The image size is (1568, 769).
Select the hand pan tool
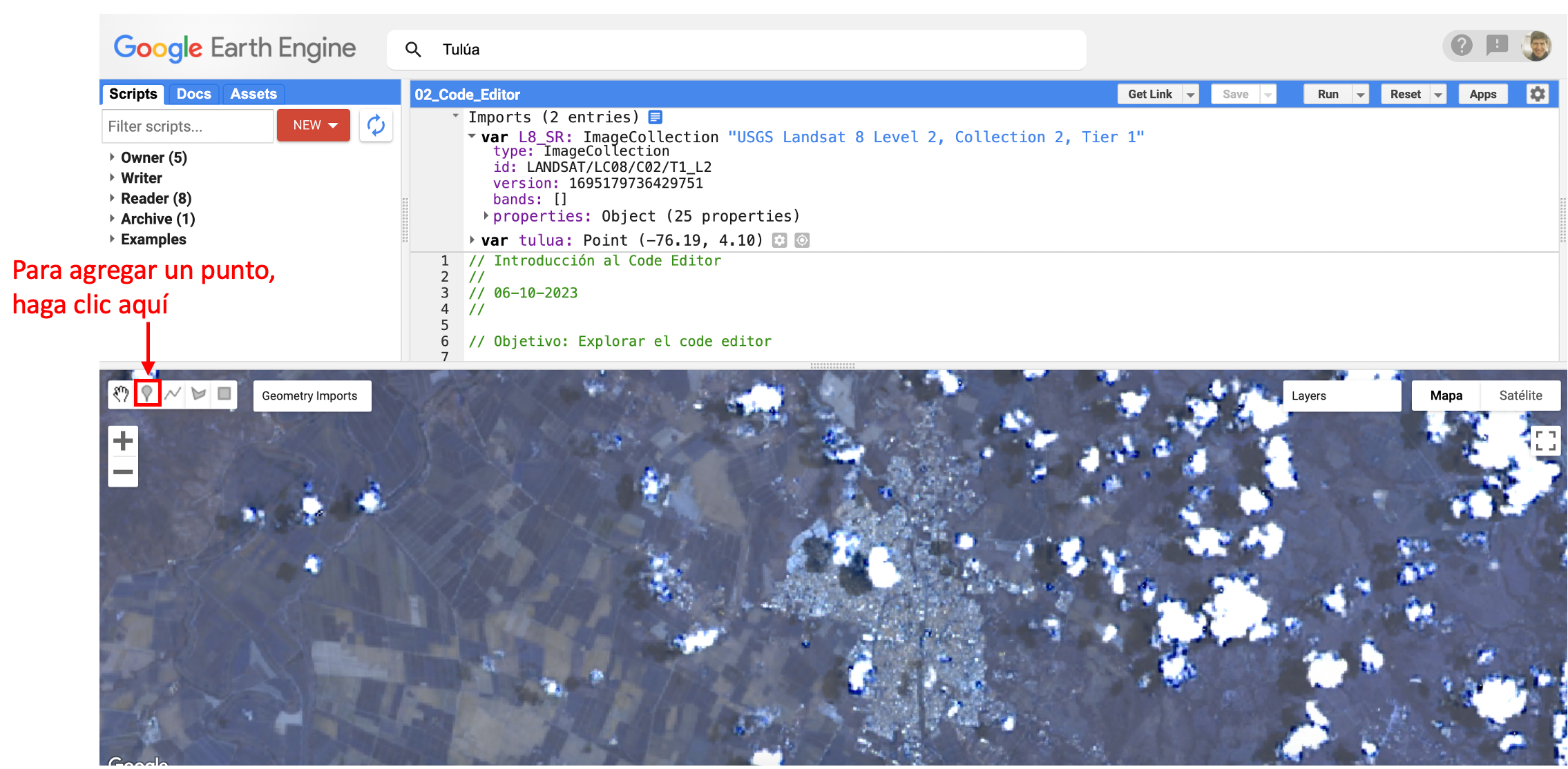point(122,394)
